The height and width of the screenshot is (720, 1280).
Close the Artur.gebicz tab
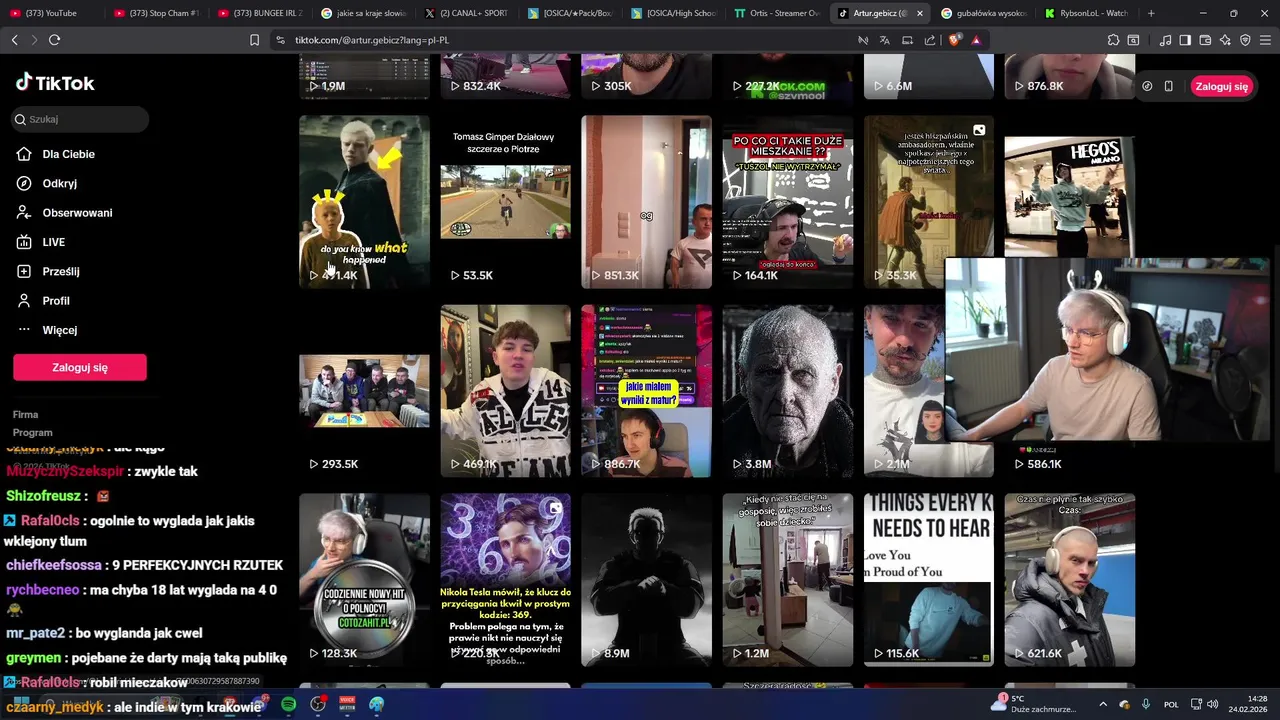coord(920,13)
